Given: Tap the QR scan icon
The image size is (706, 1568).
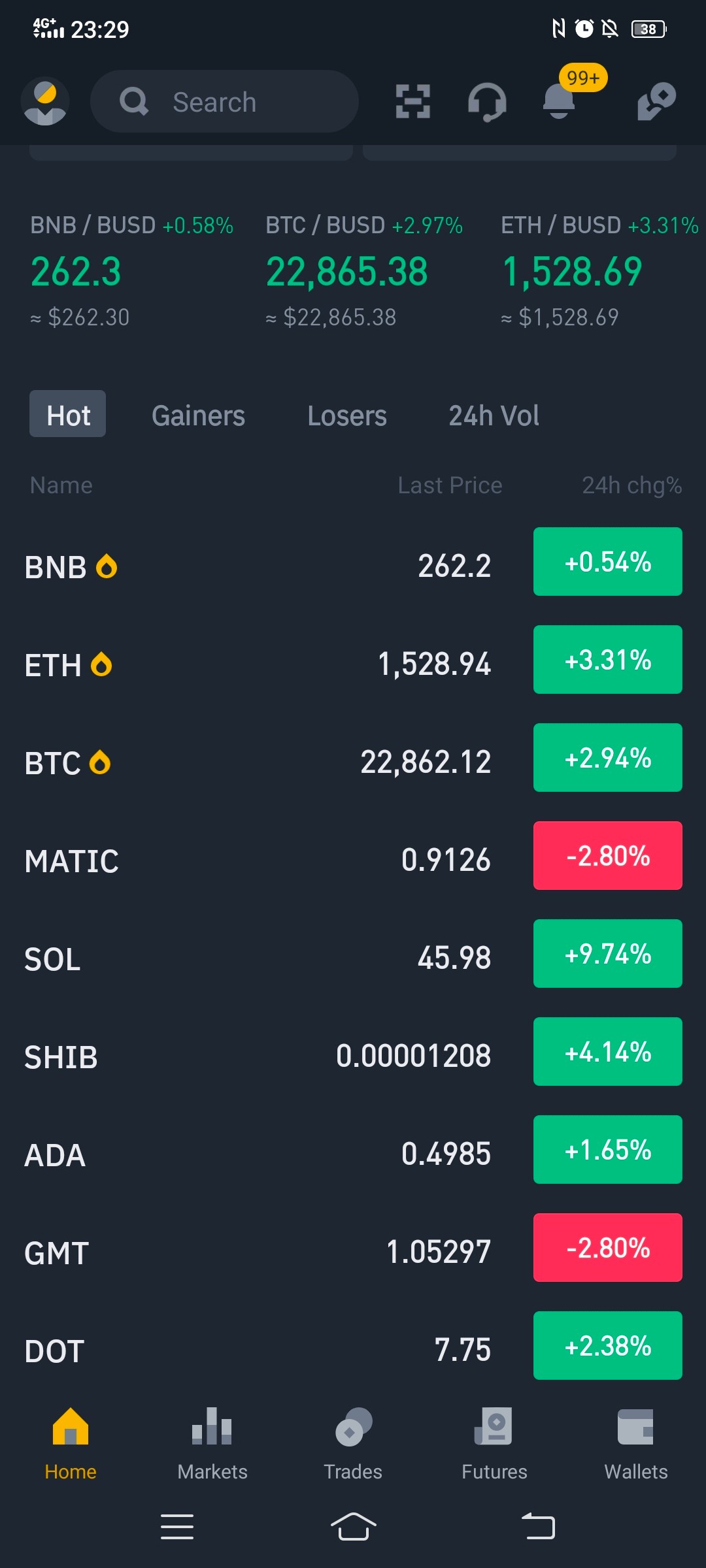Looking at the screenshot, I should coord(413,101).
